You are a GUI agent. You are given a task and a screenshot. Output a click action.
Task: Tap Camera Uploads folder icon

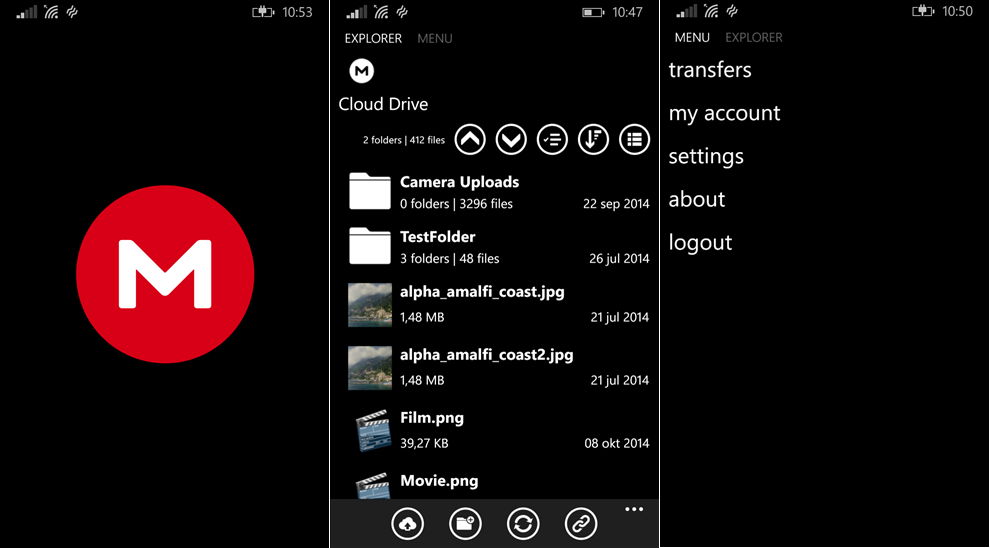(370, 191)
